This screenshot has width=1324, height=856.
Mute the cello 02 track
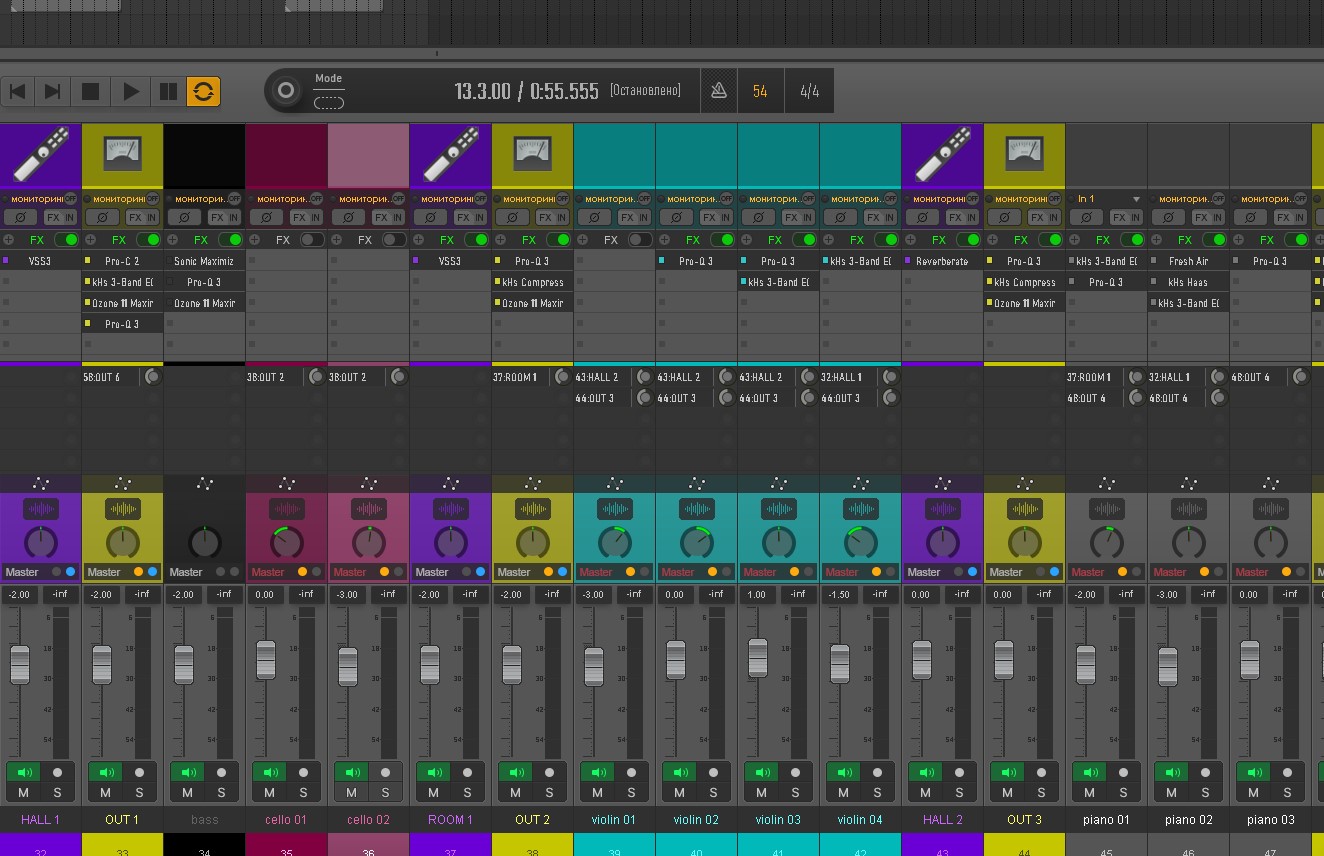tap(351, 792)
